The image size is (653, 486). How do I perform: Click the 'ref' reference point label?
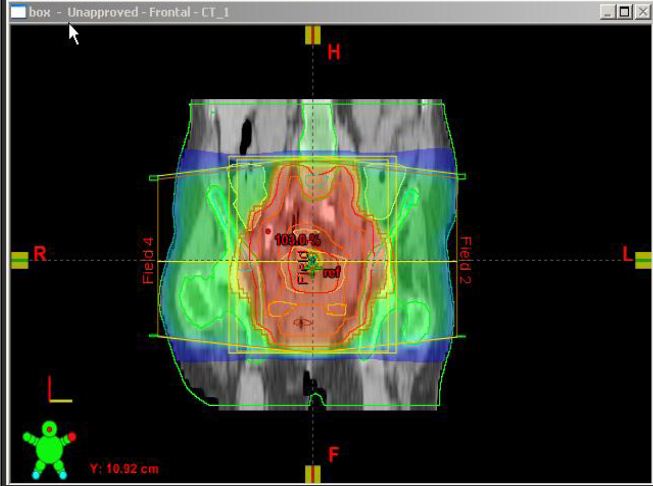click(x=332, y=272)
